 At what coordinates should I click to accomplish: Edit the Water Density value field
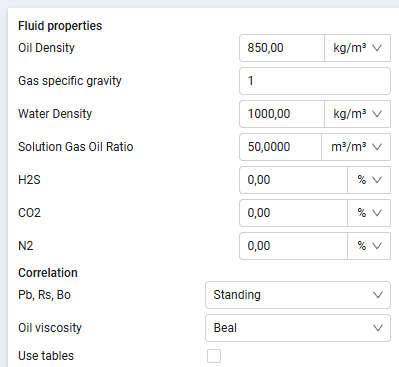(282, 114)
